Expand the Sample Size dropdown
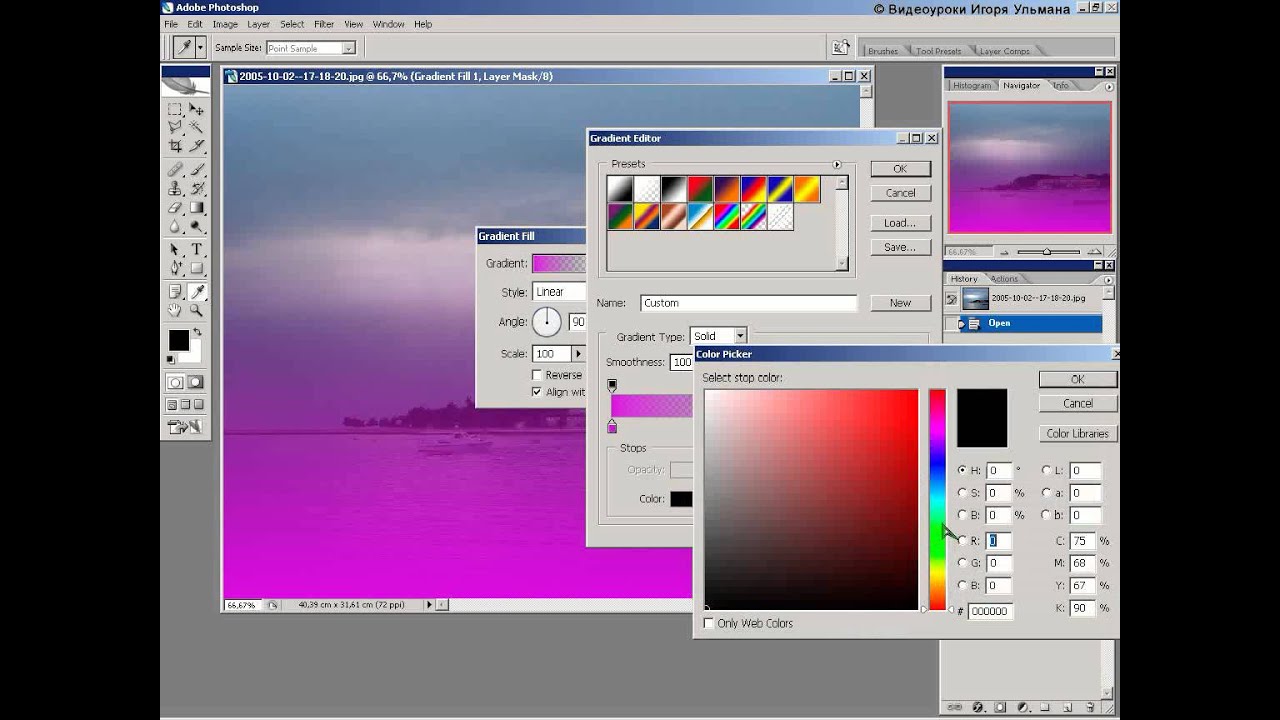Image resolution: width=1280 pixels, height=720 pixels. tap(311, 48)
